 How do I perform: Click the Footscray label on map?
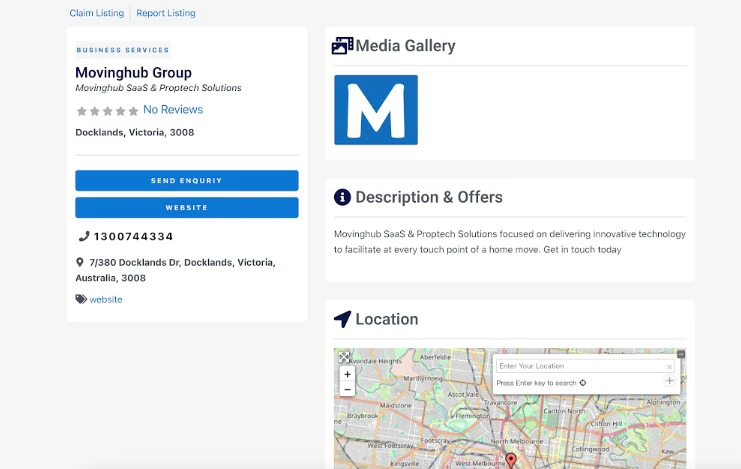[x=435, y=440]
